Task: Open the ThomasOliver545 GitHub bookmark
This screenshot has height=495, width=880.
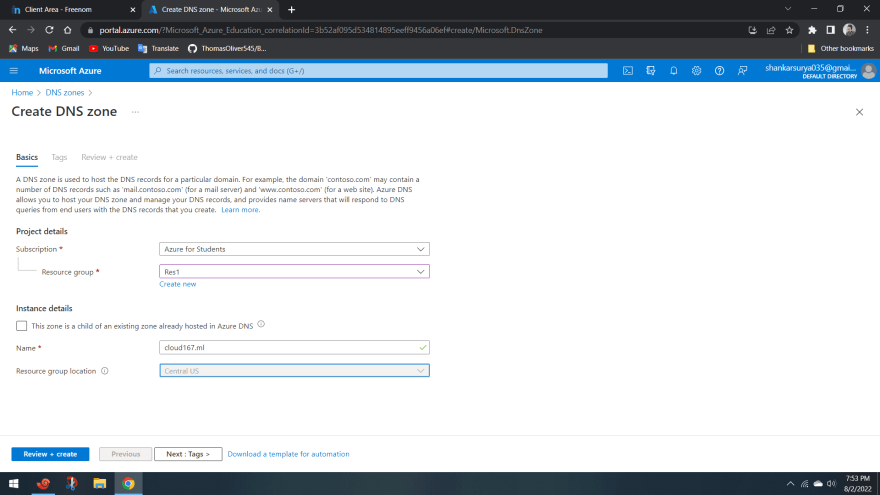Action: (227, 48)
